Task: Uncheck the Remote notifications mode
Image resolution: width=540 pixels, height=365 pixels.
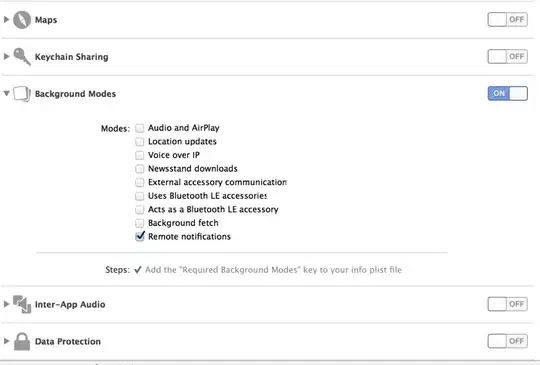Action: [x=140, y=236]
